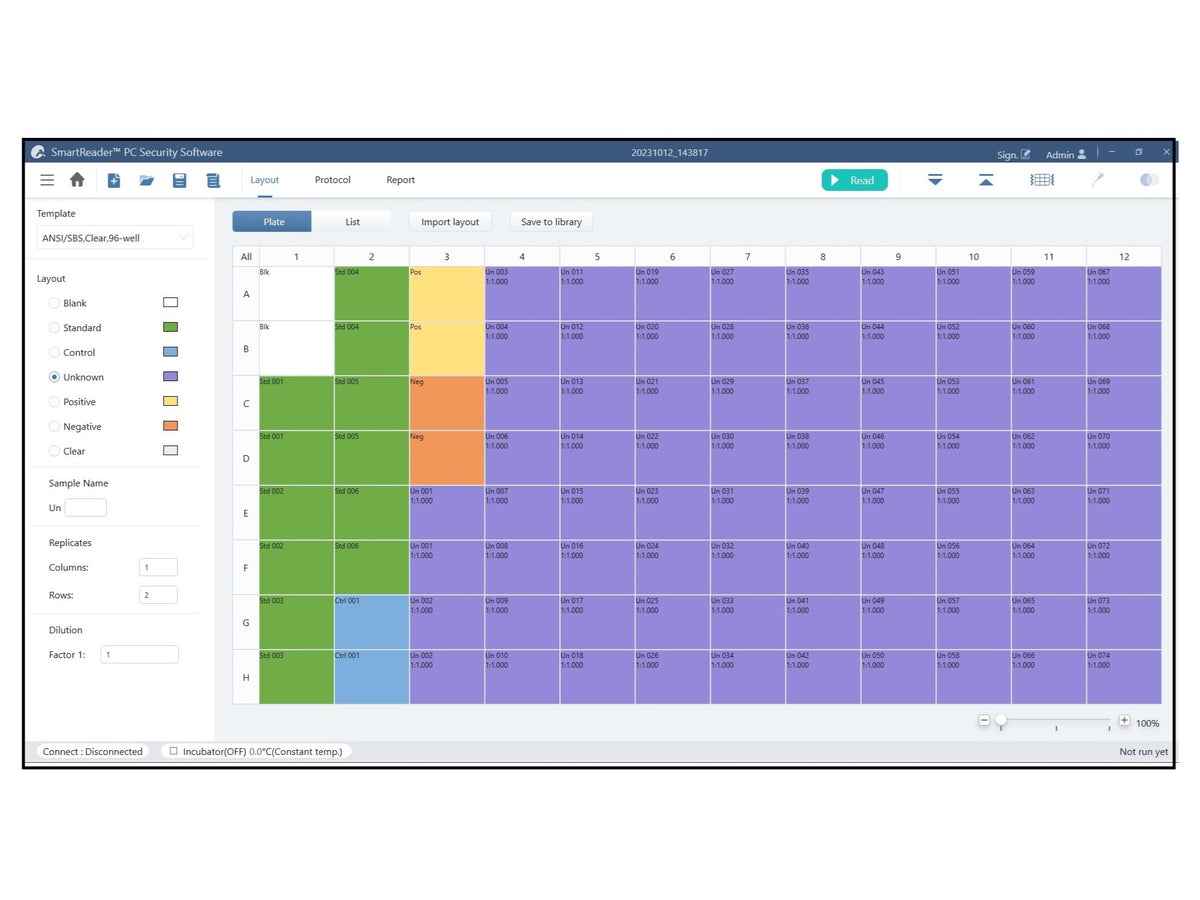Click the plate shake grid icon
The width and height of the screenshot is (1200, 900).
(1042, 180)
